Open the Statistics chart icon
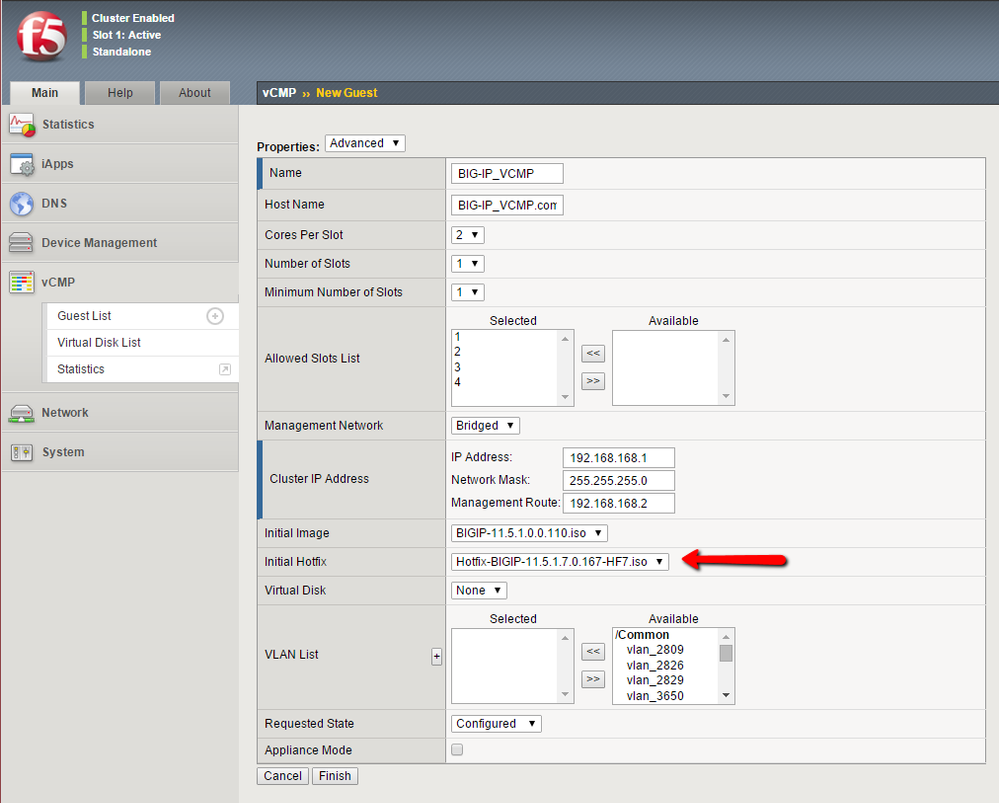This screenshot has width=999, height=803. 22,125
